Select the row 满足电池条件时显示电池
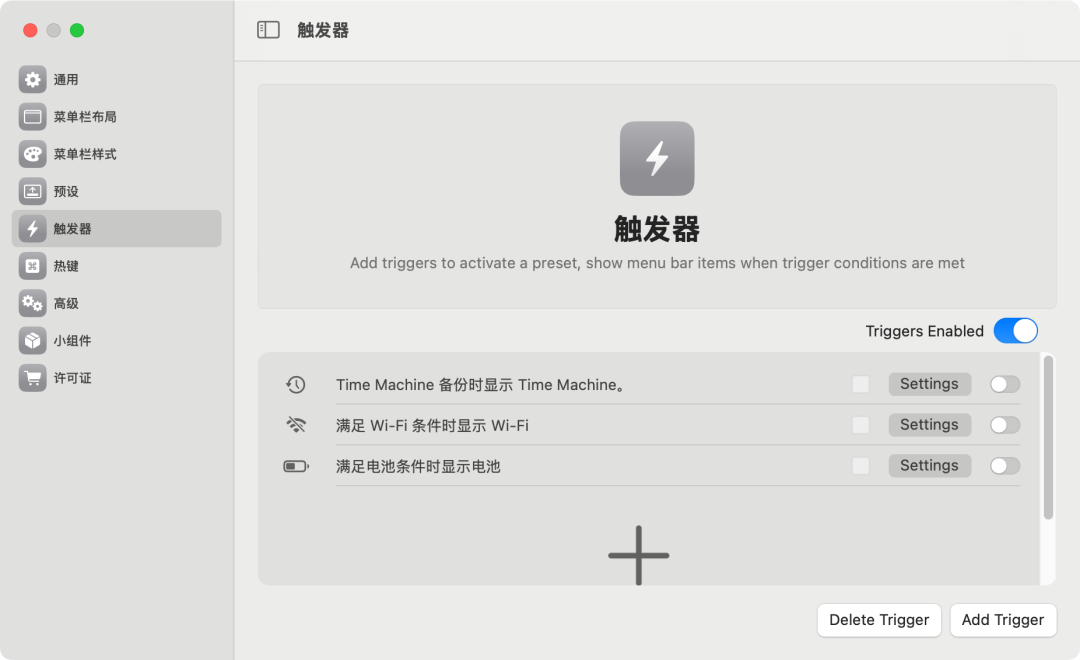 click(x=417, y=466)
